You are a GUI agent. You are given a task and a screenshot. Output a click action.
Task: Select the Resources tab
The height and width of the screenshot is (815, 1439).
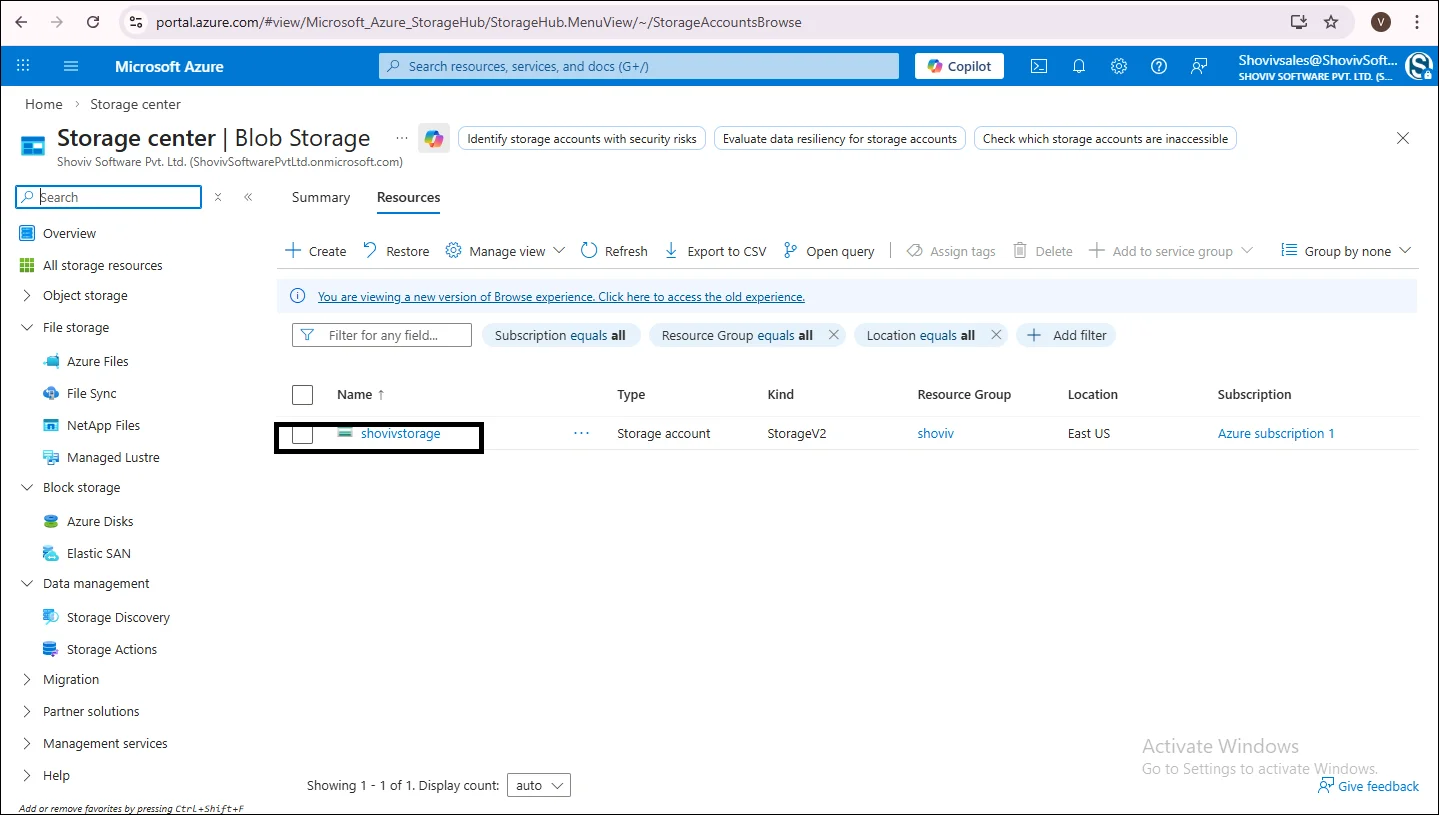tap(408, 197)
